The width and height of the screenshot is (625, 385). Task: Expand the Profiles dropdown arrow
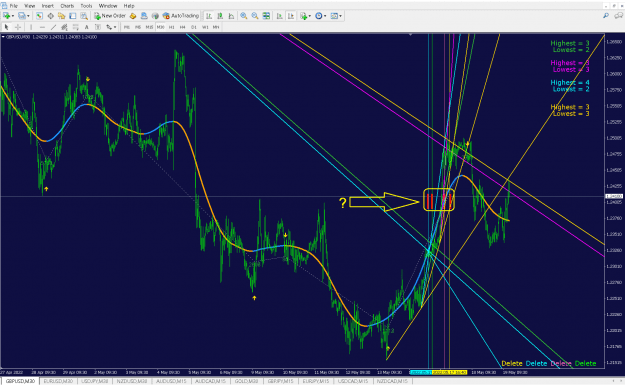point(28,16)
